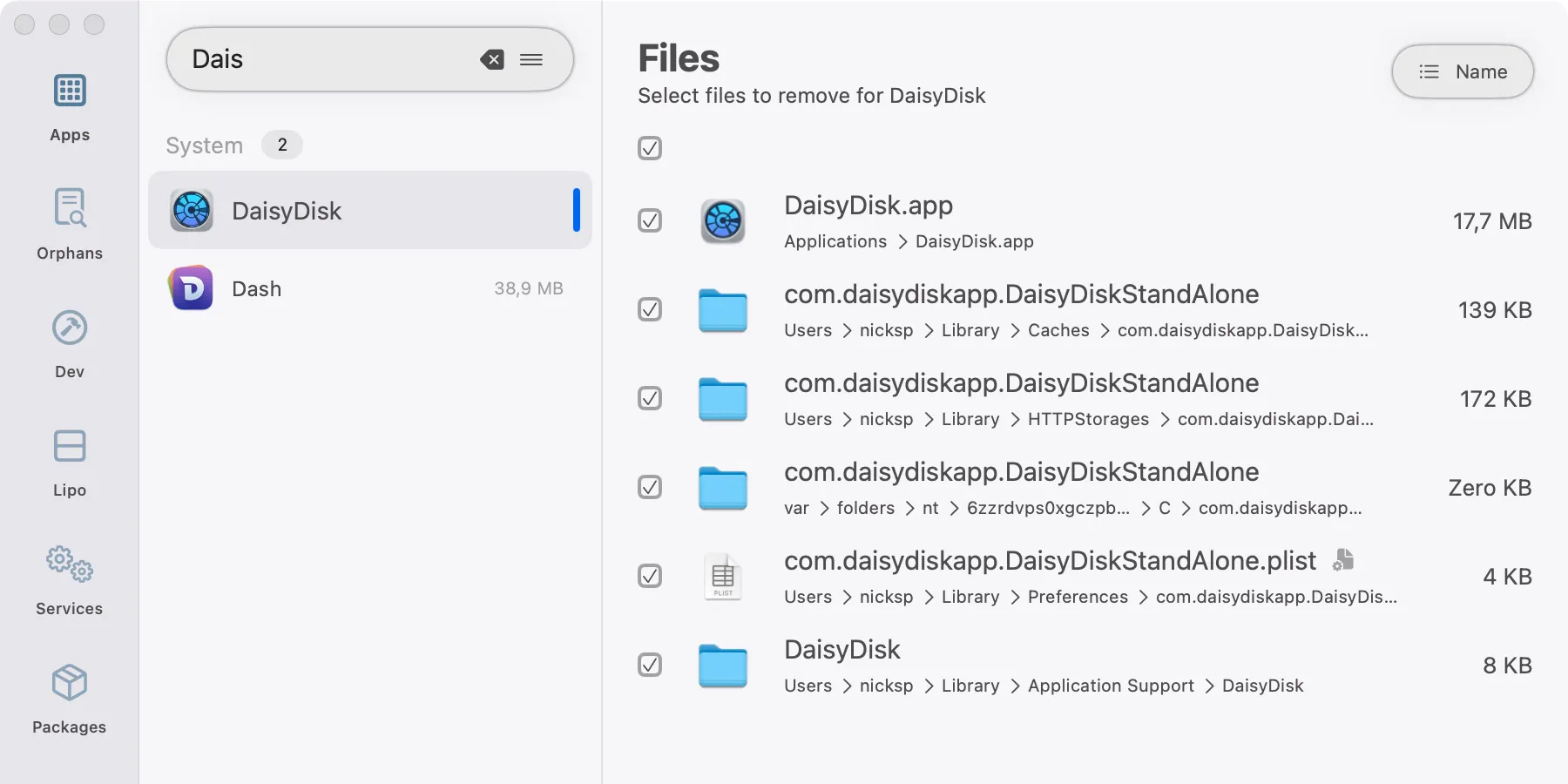1568x784 pixels.
Task: Click the DaisyDisk.app file icon
Action: coord(723,221)
